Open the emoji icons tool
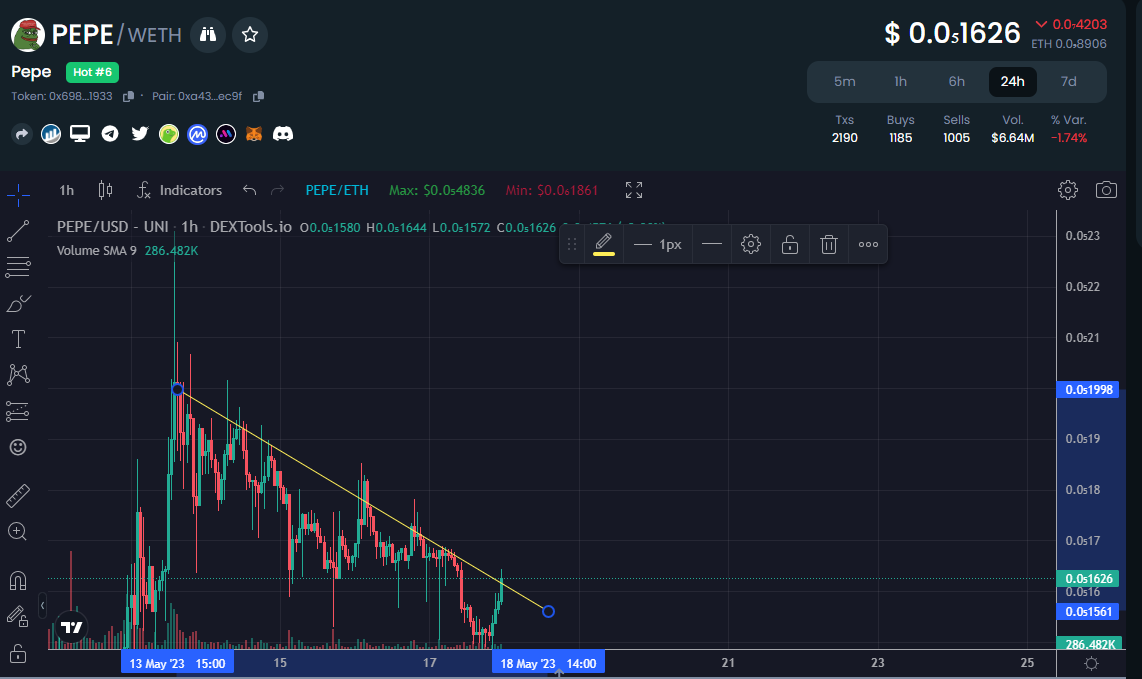This screenshot has height=679, width=1142. 18,447
